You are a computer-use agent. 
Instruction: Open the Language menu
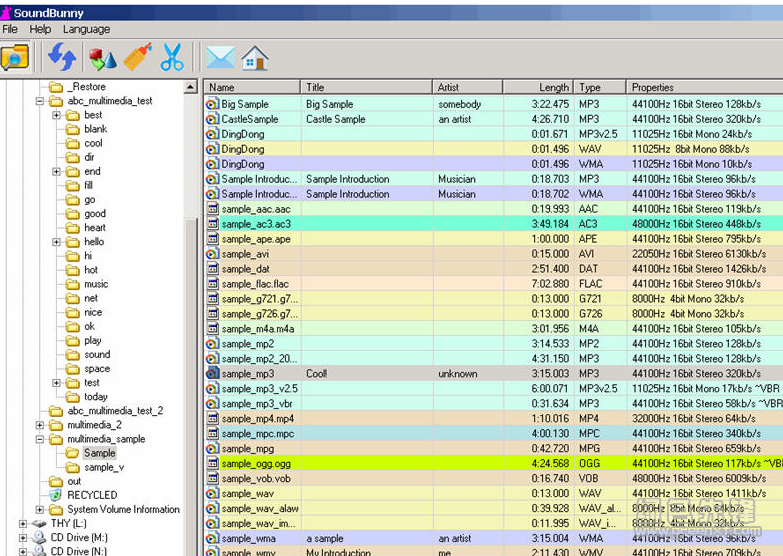86,29
